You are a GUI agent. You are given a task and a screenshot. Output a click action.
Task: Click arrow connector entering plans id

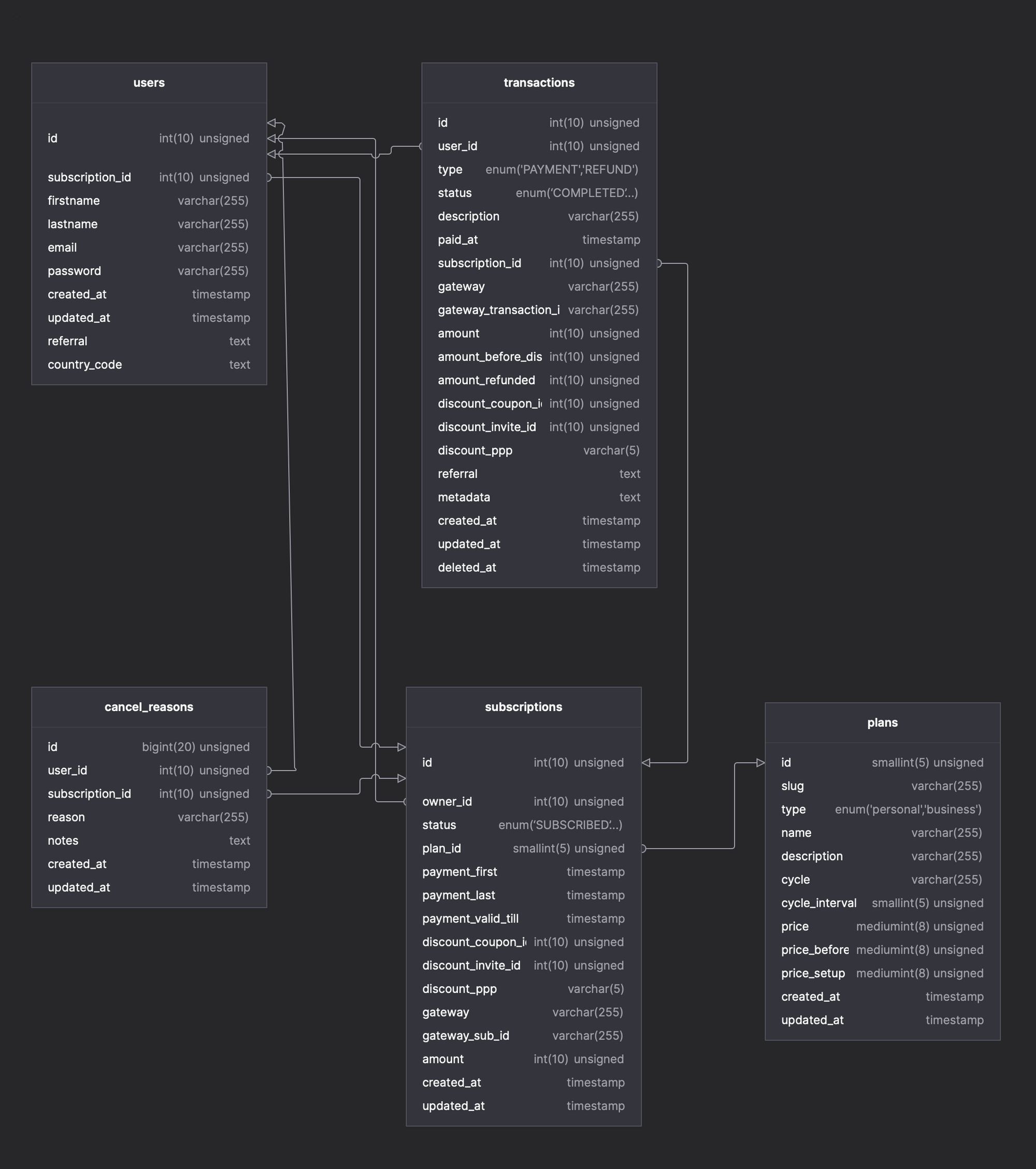760,763
